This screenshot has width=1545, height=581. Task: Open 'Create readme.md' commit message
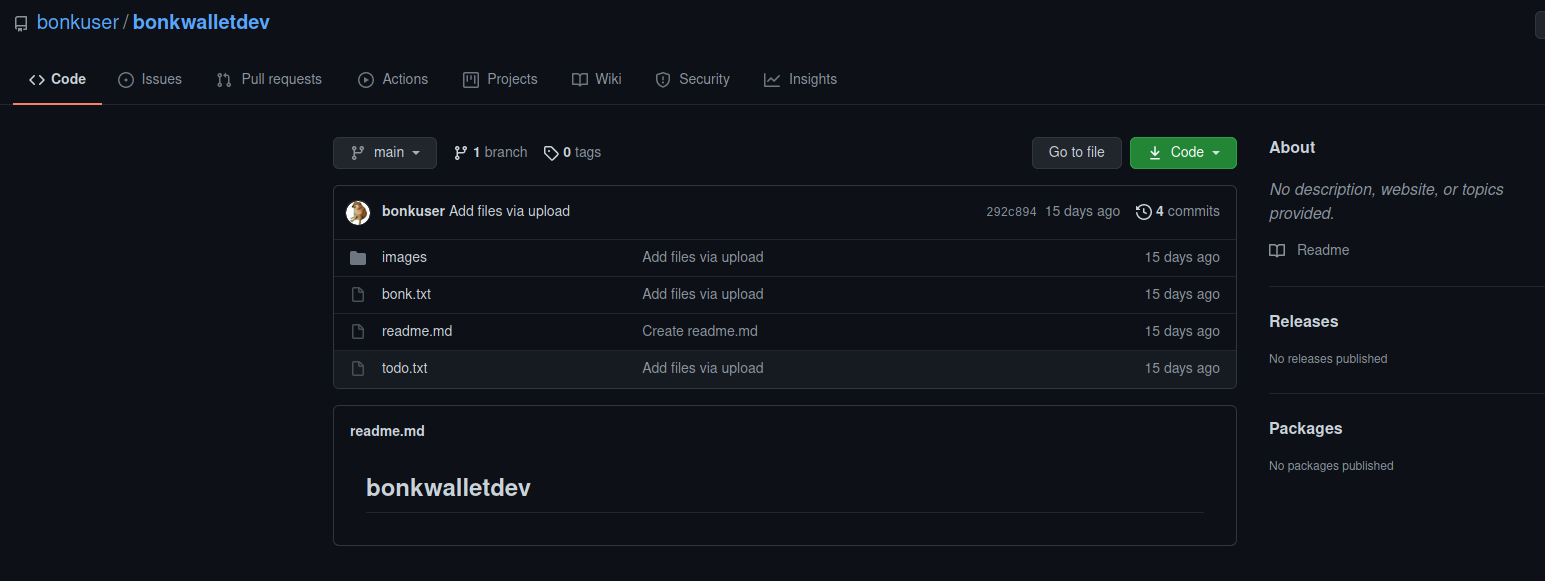pyautogui.click(x=700, y=331)
